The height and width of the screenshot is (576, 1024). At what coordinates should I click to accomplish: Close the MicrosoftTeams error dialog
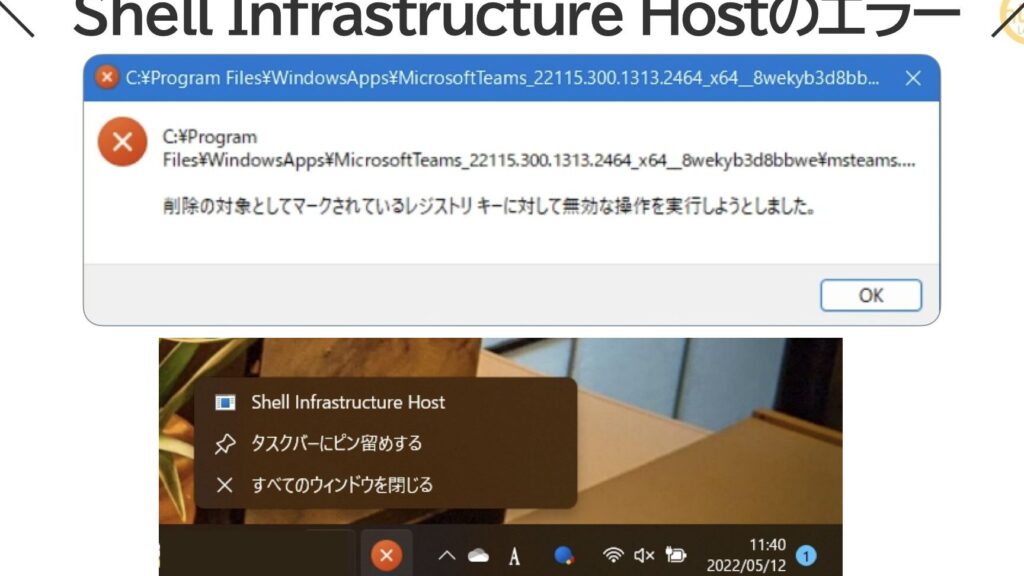tap(913, 78)
